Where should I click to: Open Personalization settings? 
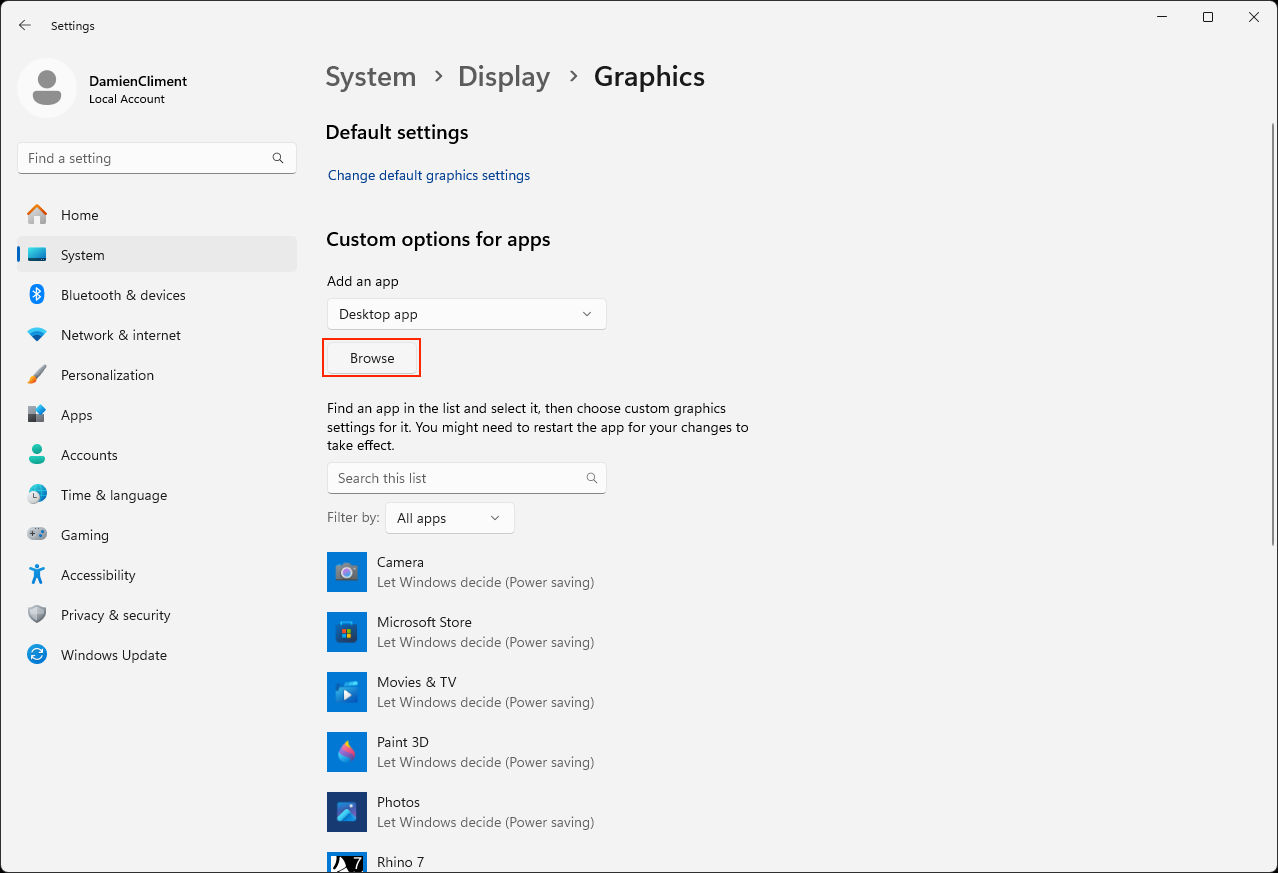(x=157, y=375)
